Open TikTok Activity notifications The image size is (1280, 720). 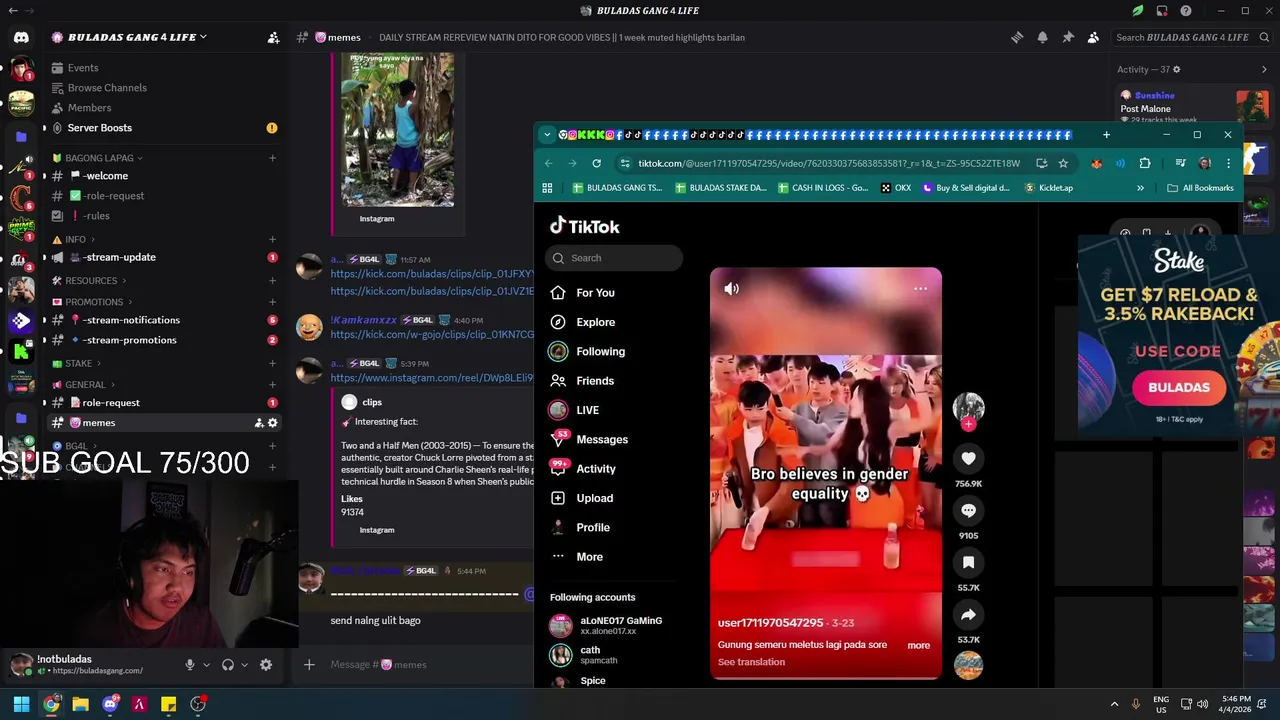596,469
